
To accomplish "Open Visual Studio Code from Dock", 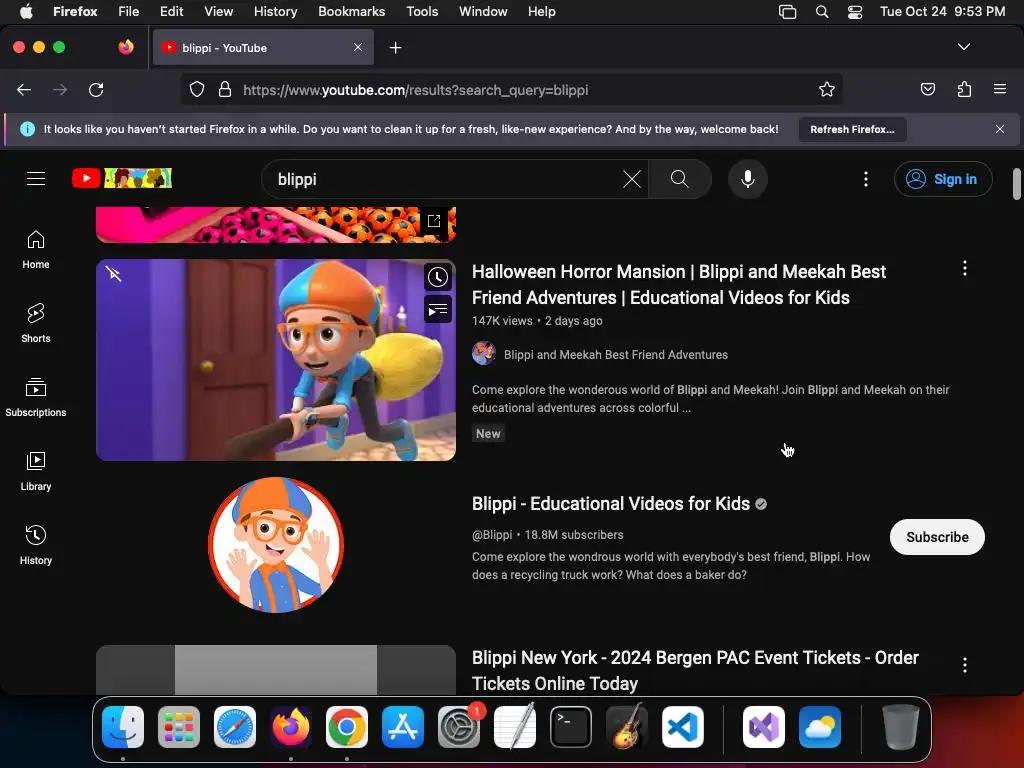I will click(x=682, y=727).
